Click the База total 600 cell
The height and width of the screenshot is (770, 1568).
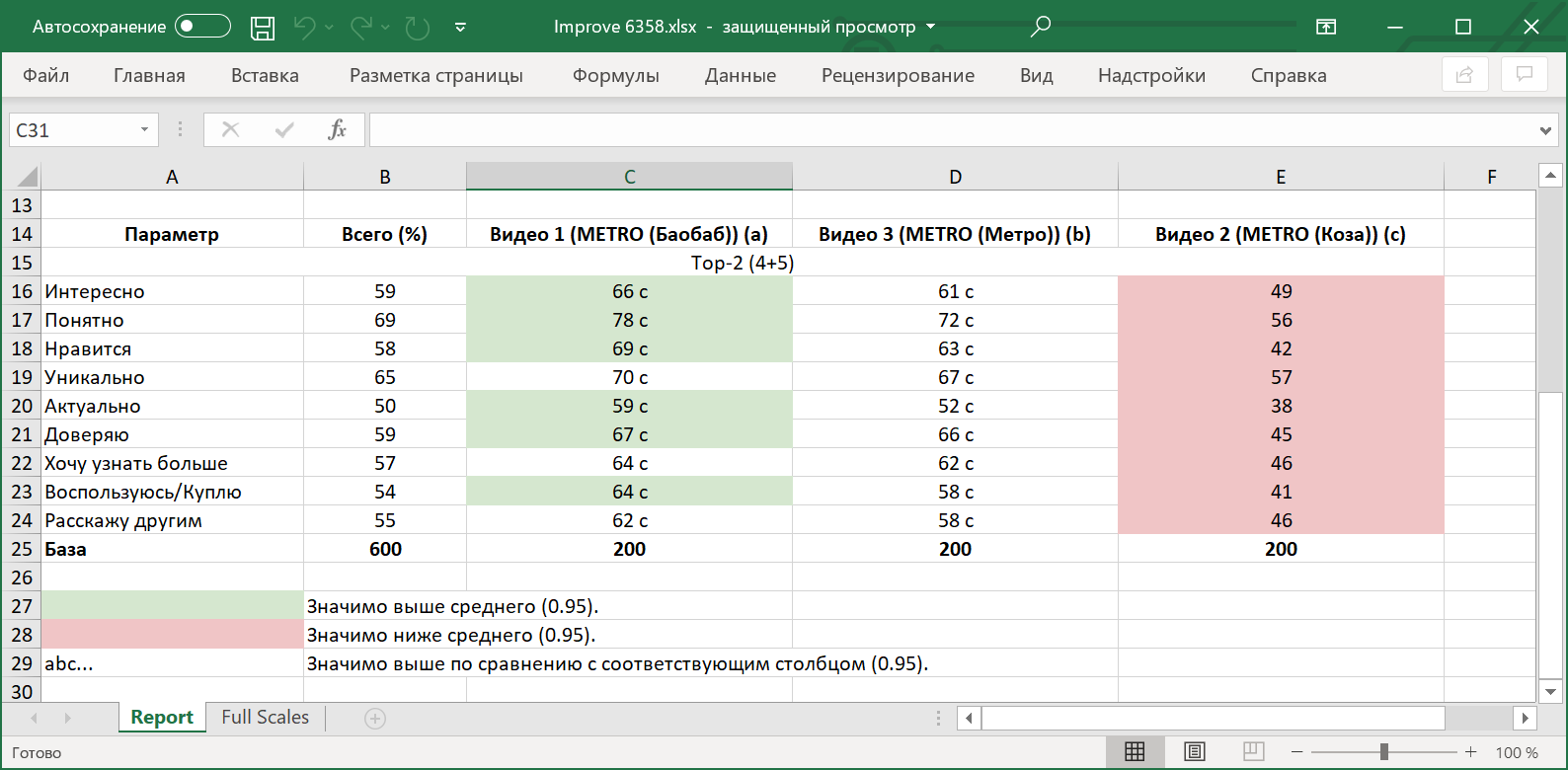point(385,549)
